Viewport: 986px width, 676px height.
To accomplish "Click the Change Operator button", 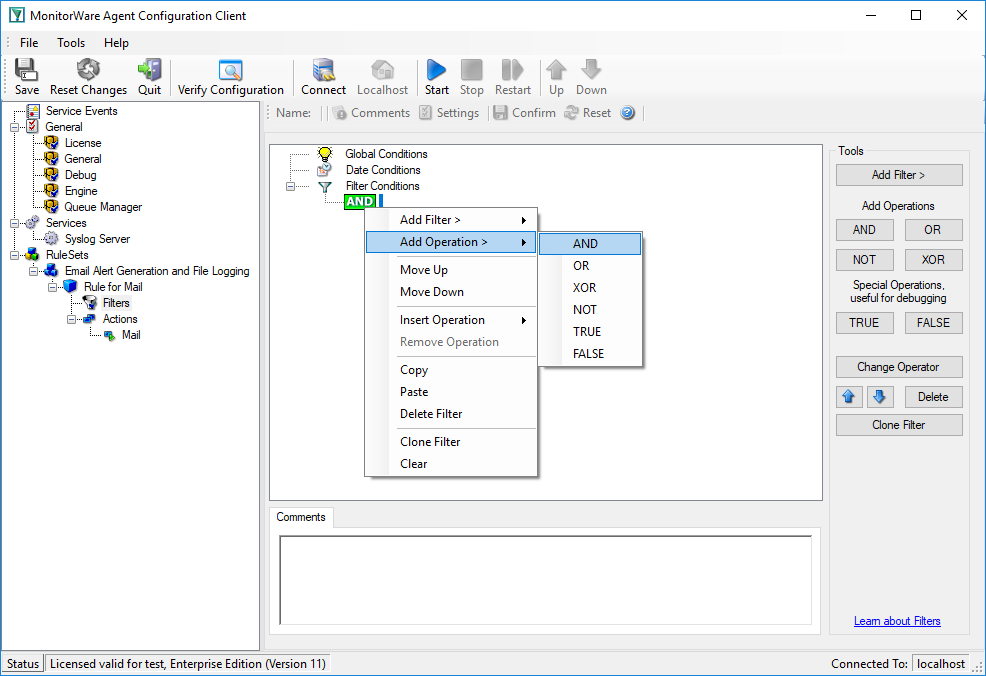I will (x=899, y=367).
